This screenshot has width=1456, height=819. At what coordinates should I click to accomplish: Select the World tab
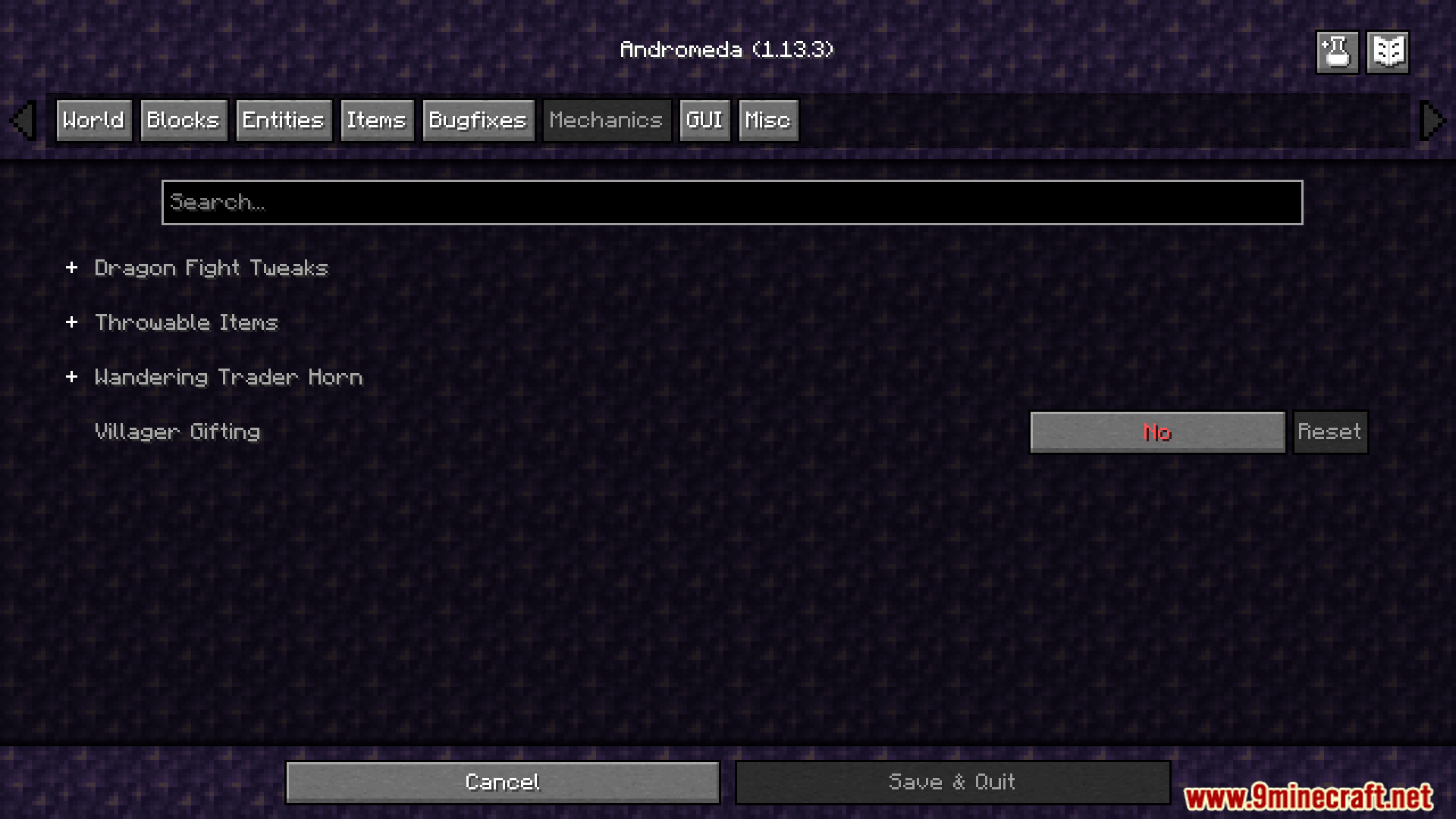point(93,120)
